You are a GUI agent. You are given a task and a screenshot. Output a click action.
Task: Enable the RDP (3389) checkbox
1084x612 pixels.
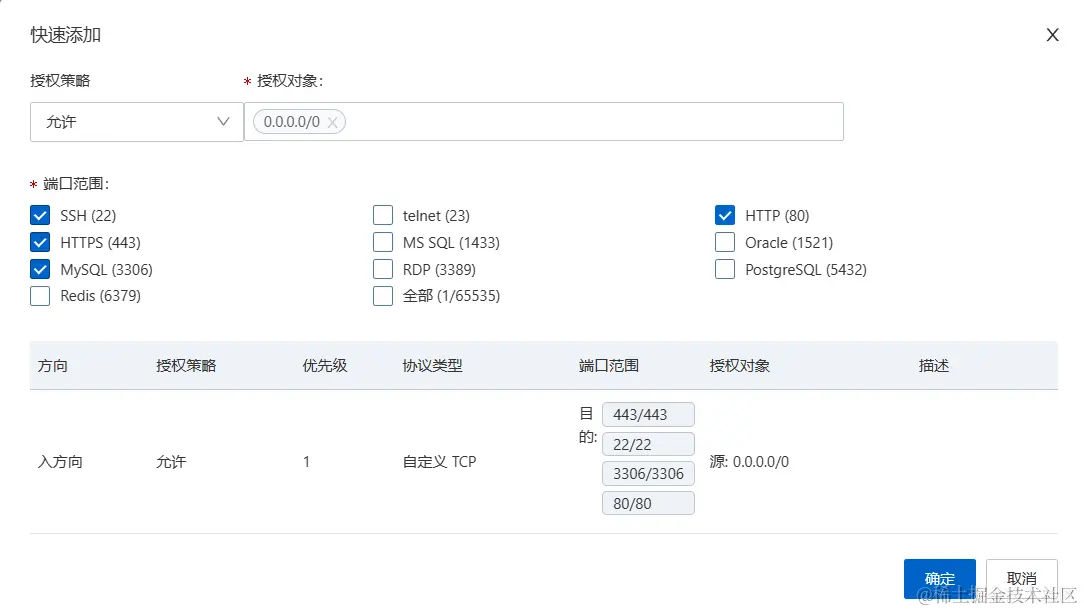point(383,269)
